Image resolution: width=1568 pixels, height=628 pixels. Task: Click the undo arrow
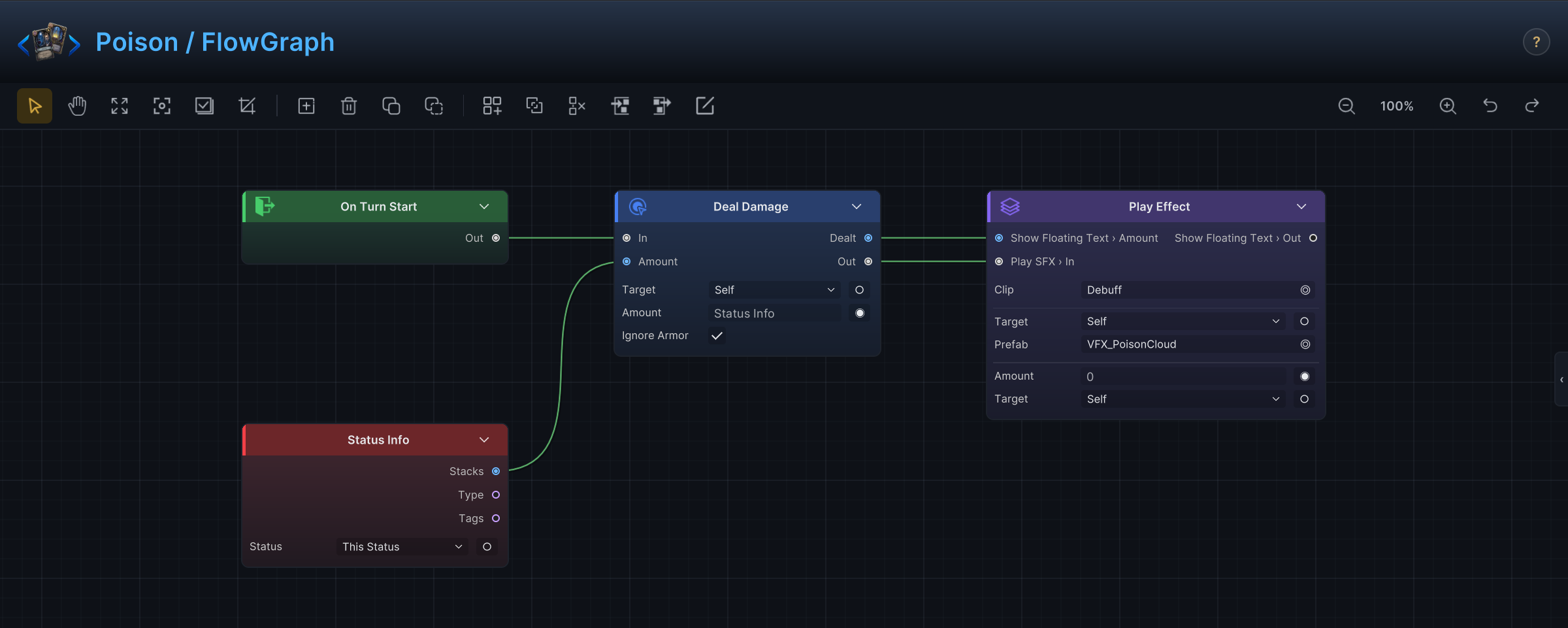point(1490,106)
